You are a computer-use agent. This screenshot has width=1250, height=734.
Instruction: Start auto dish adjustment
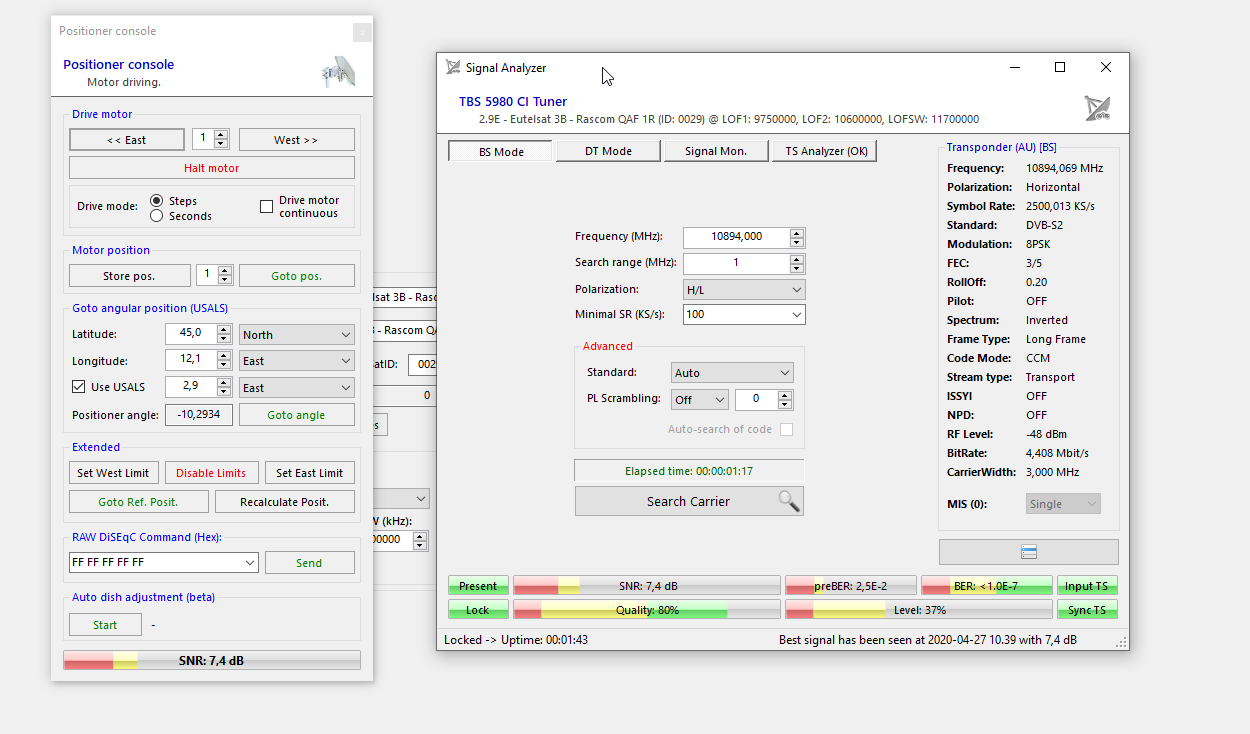pos(105,625)
